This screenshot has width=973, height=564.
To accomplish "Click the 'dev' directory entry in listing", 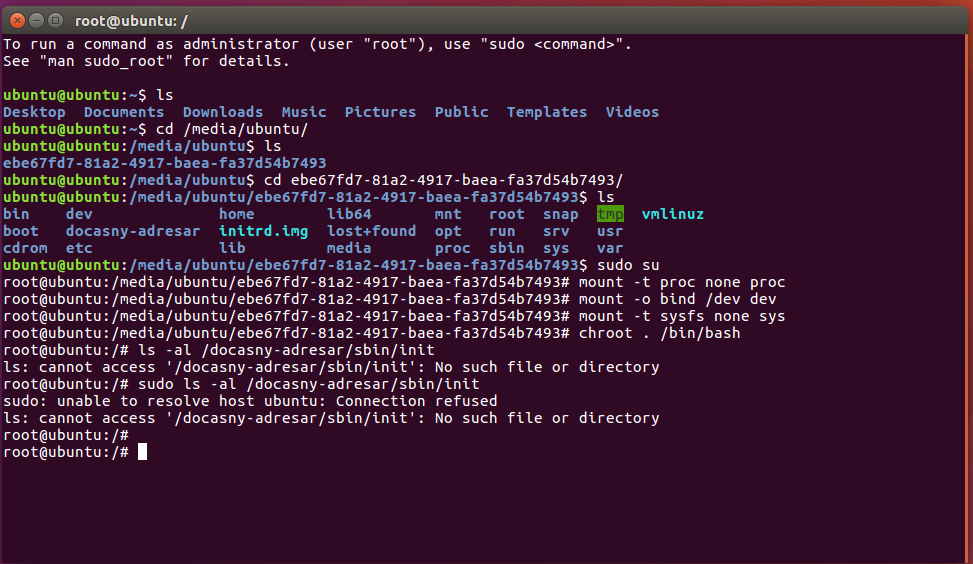I will point(79,214).
